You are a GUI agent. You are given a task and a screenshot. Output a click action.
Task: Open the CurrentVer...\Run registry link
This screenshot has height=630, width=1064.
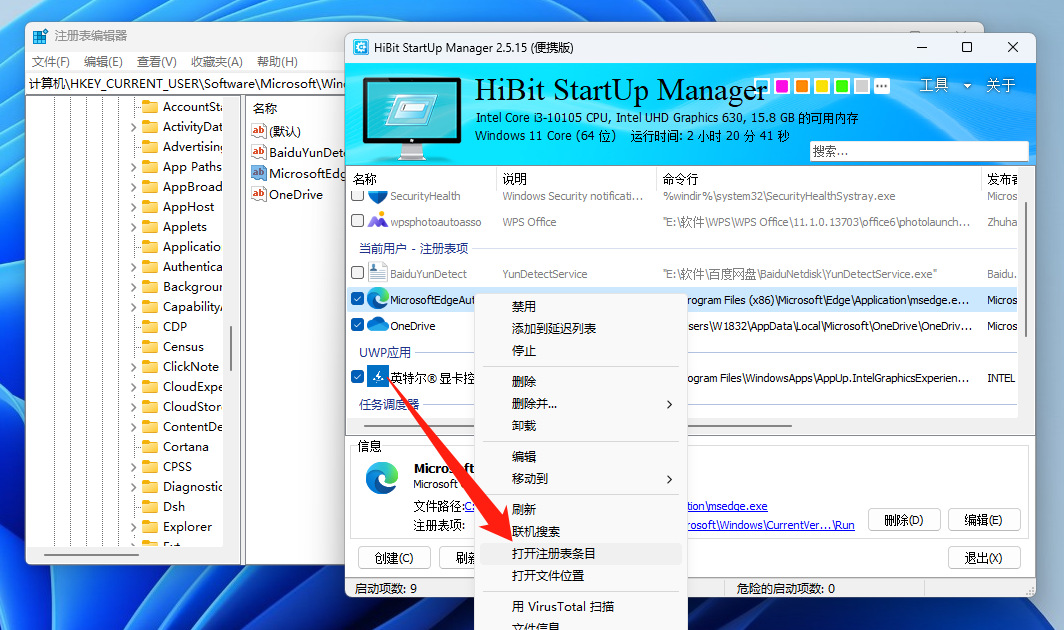click(x=771, y=525)
